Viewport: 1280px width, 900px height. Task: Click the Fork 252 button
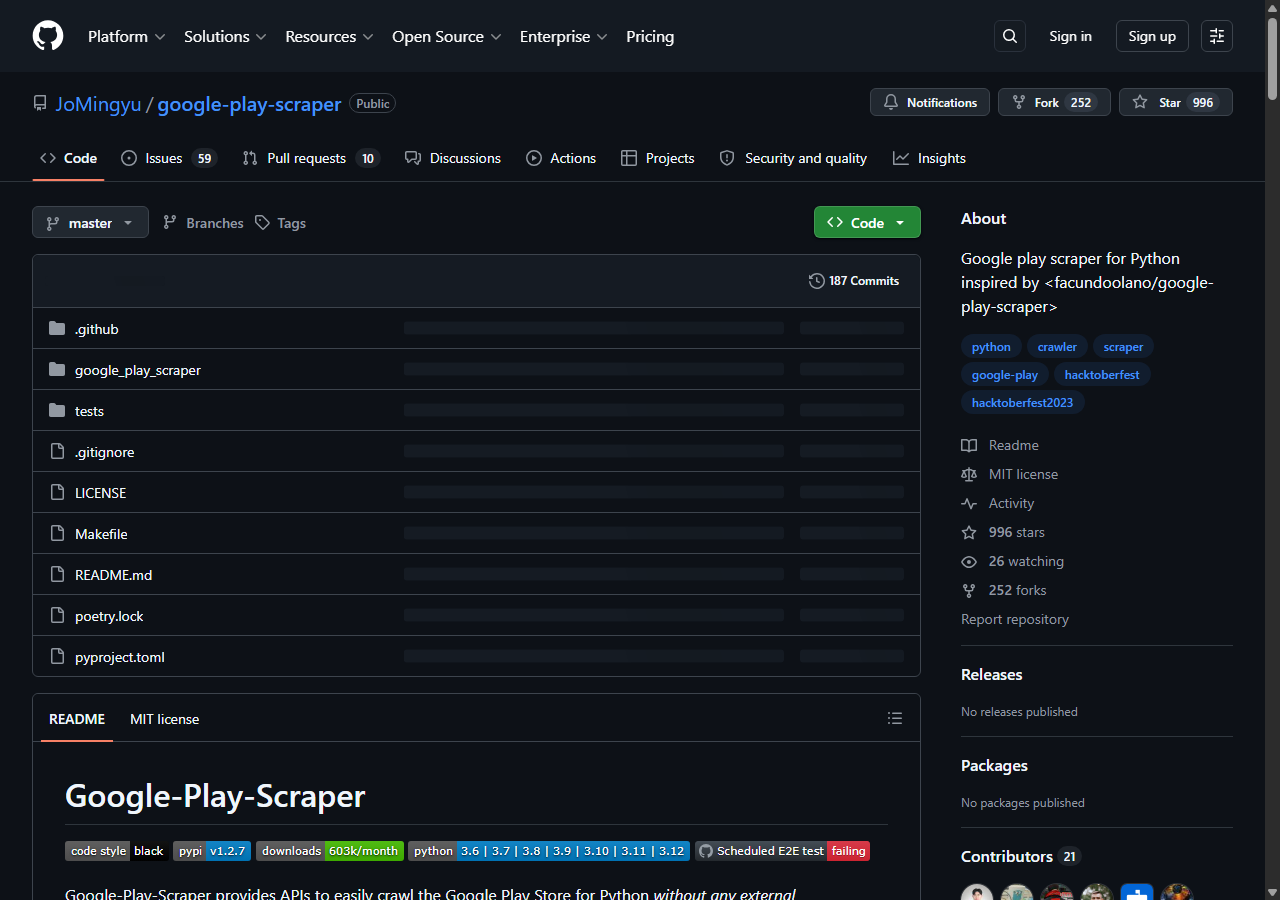1054,102
